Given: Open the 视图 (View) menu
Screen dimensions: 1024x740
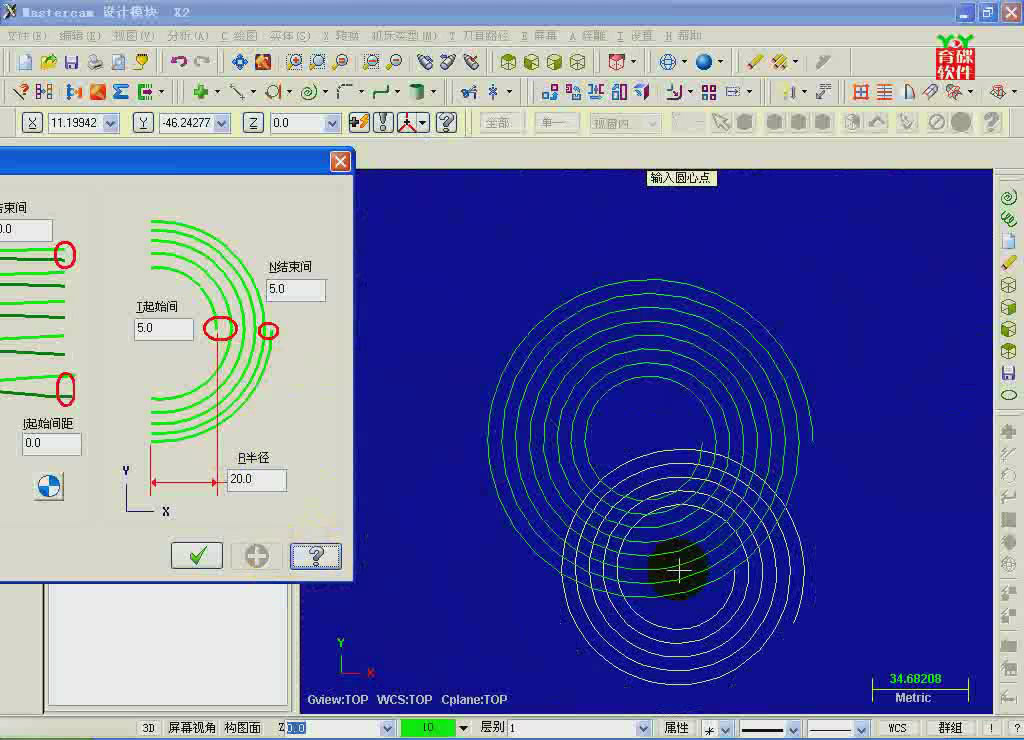Looking at the screenshot, I should pyautogui.click(x=133, y=36).
